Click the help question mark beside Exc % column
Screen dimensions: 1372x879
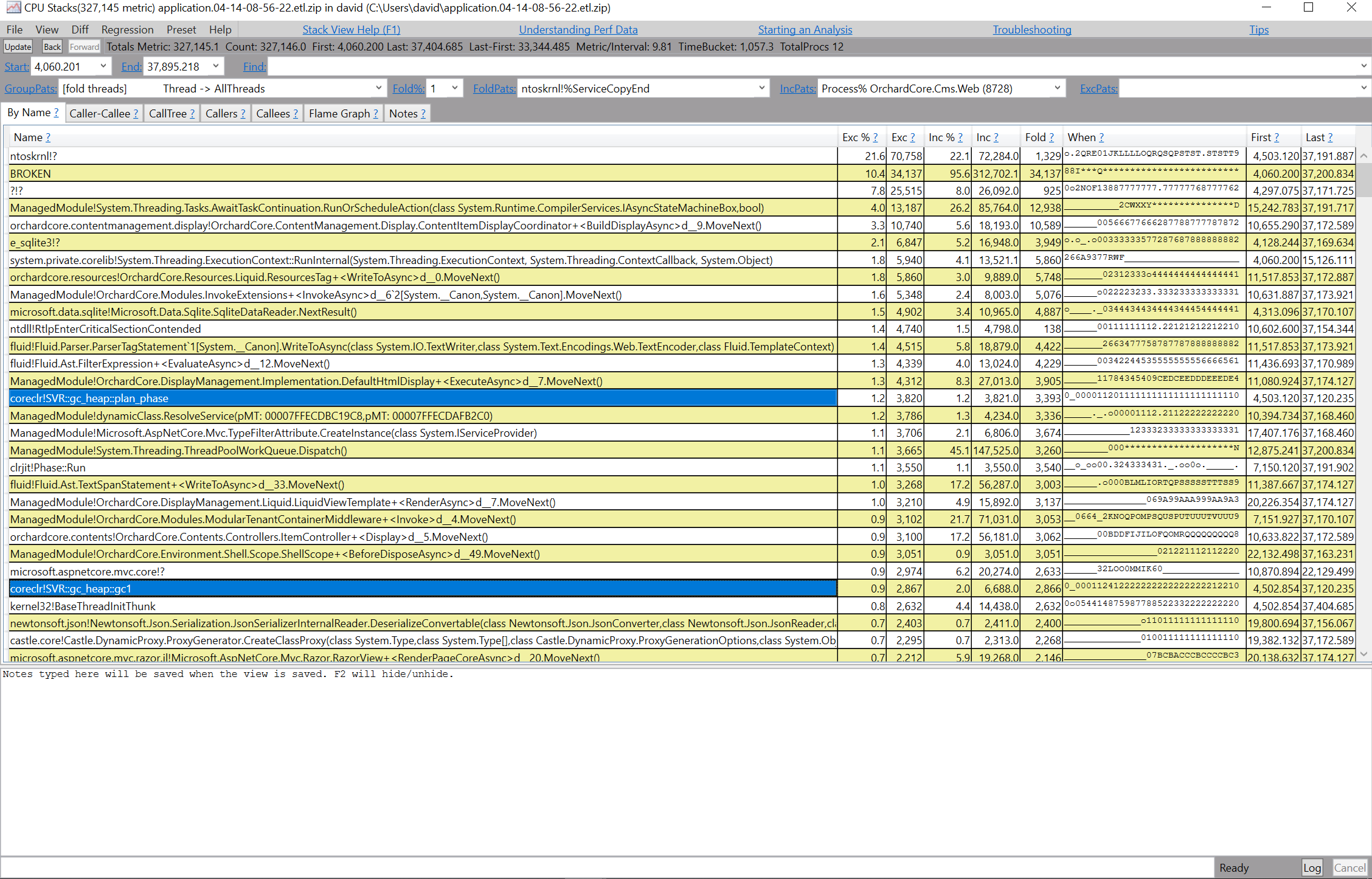point(875,137)
